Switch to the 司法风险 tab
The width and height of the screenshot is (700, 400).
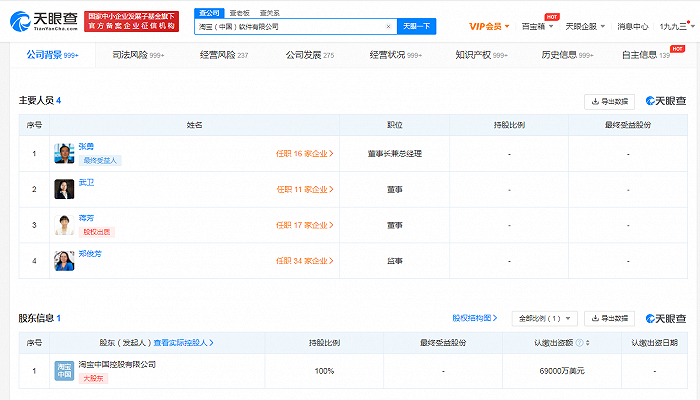coord(130,56)
